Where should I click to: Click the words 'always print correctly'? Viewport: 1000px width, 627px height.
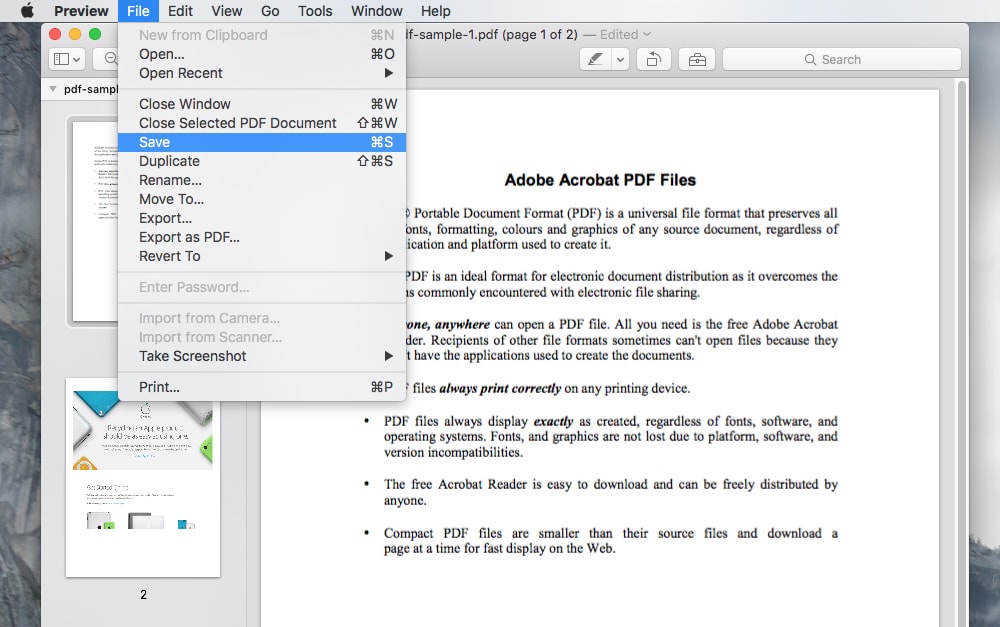click(x=500, y=388)
